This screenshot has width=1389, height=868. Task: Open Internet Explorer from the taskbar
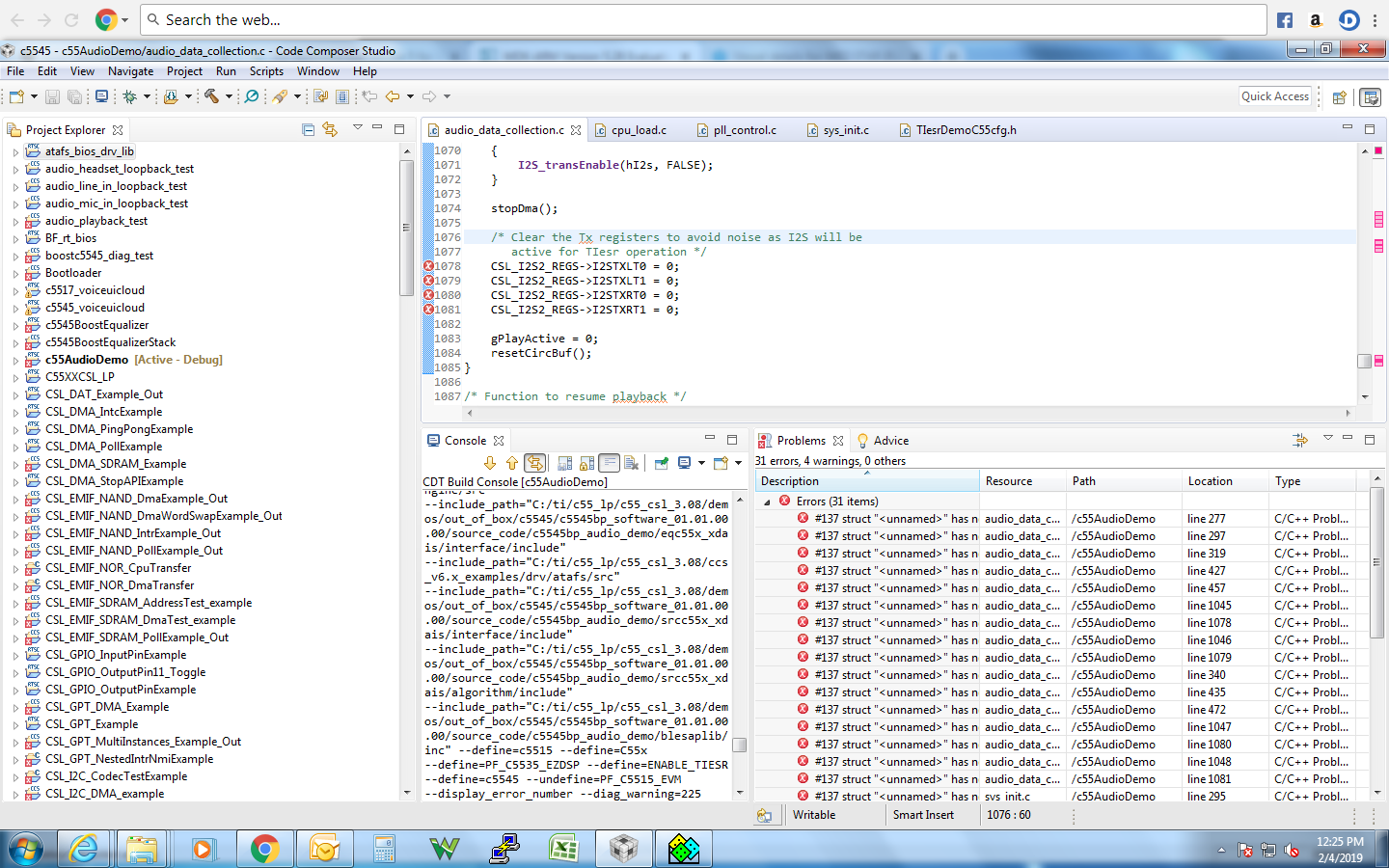pos(83,849)
